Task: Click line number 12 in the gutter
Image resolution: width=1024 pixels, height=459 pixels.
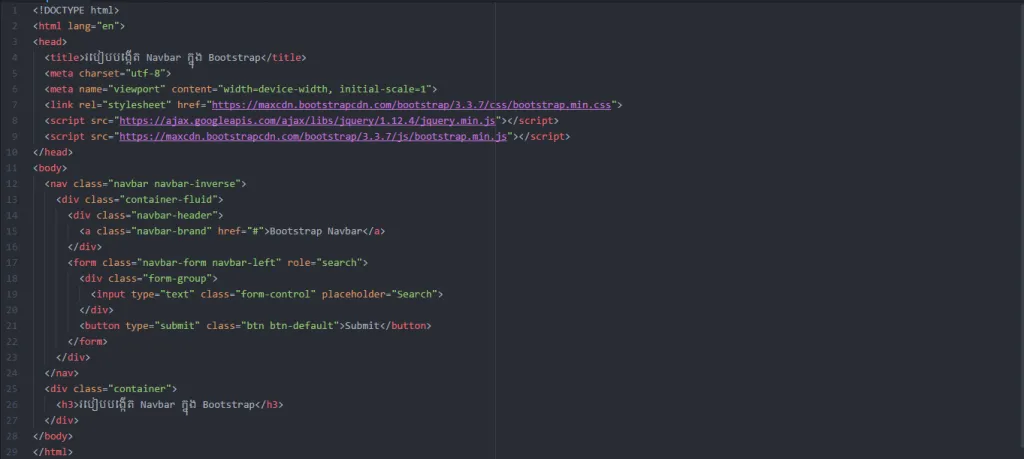Action: point(12,184)
